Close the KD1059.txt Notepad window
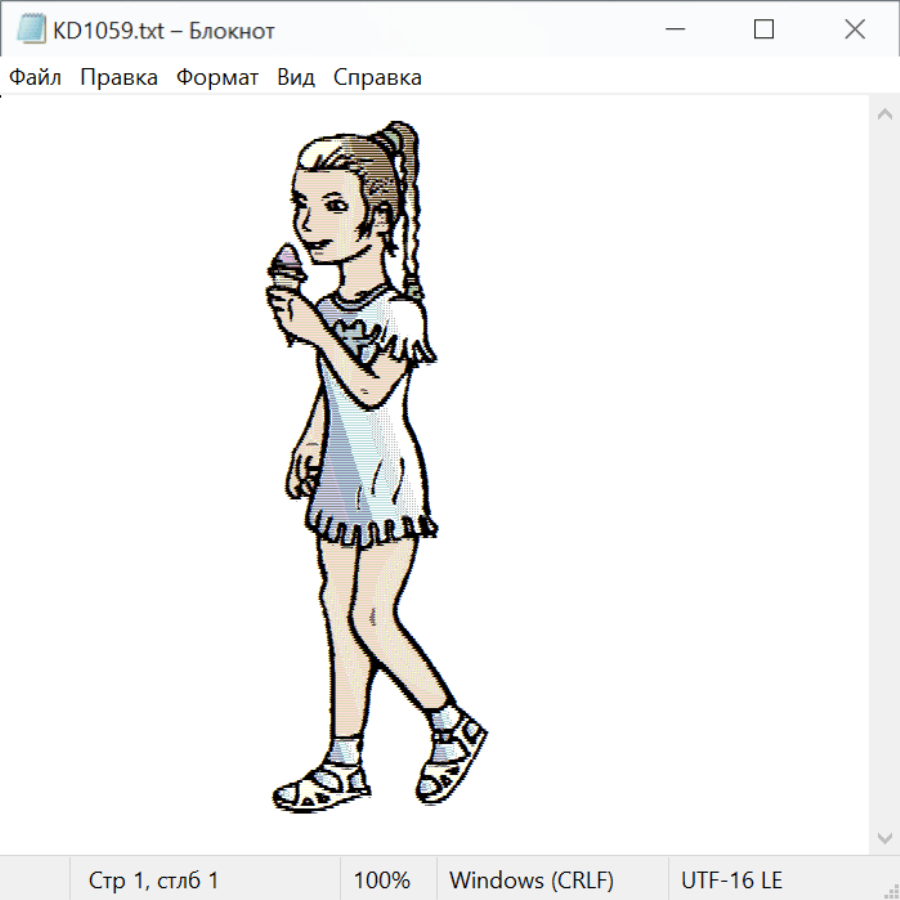The image size is (900, 900). (x=855, y=30)
